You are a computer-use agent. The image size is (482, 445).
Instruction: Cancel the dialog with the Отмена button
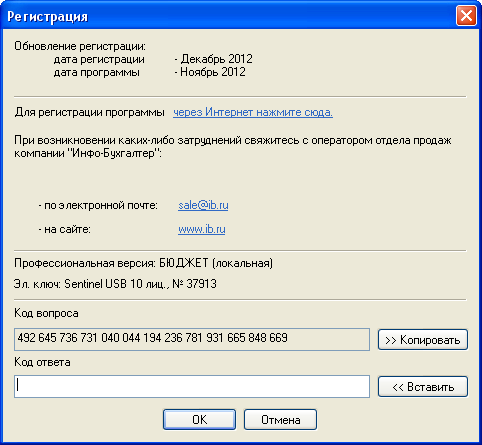click(280, 419)
